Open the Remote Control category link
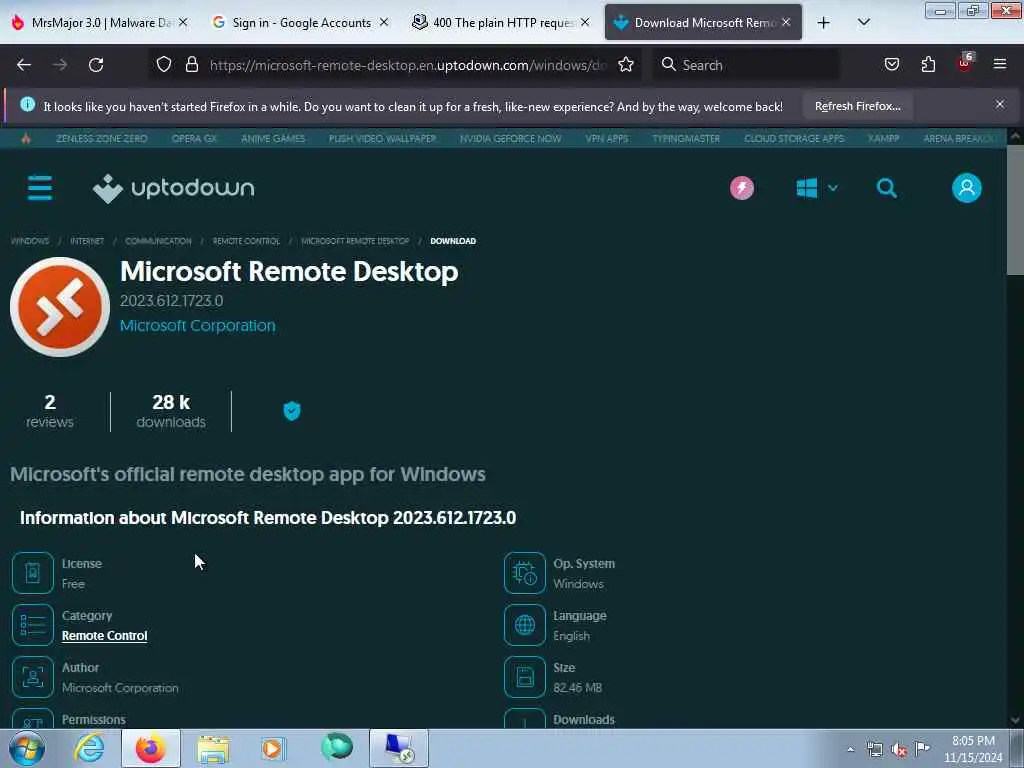 tap(104, 635)
